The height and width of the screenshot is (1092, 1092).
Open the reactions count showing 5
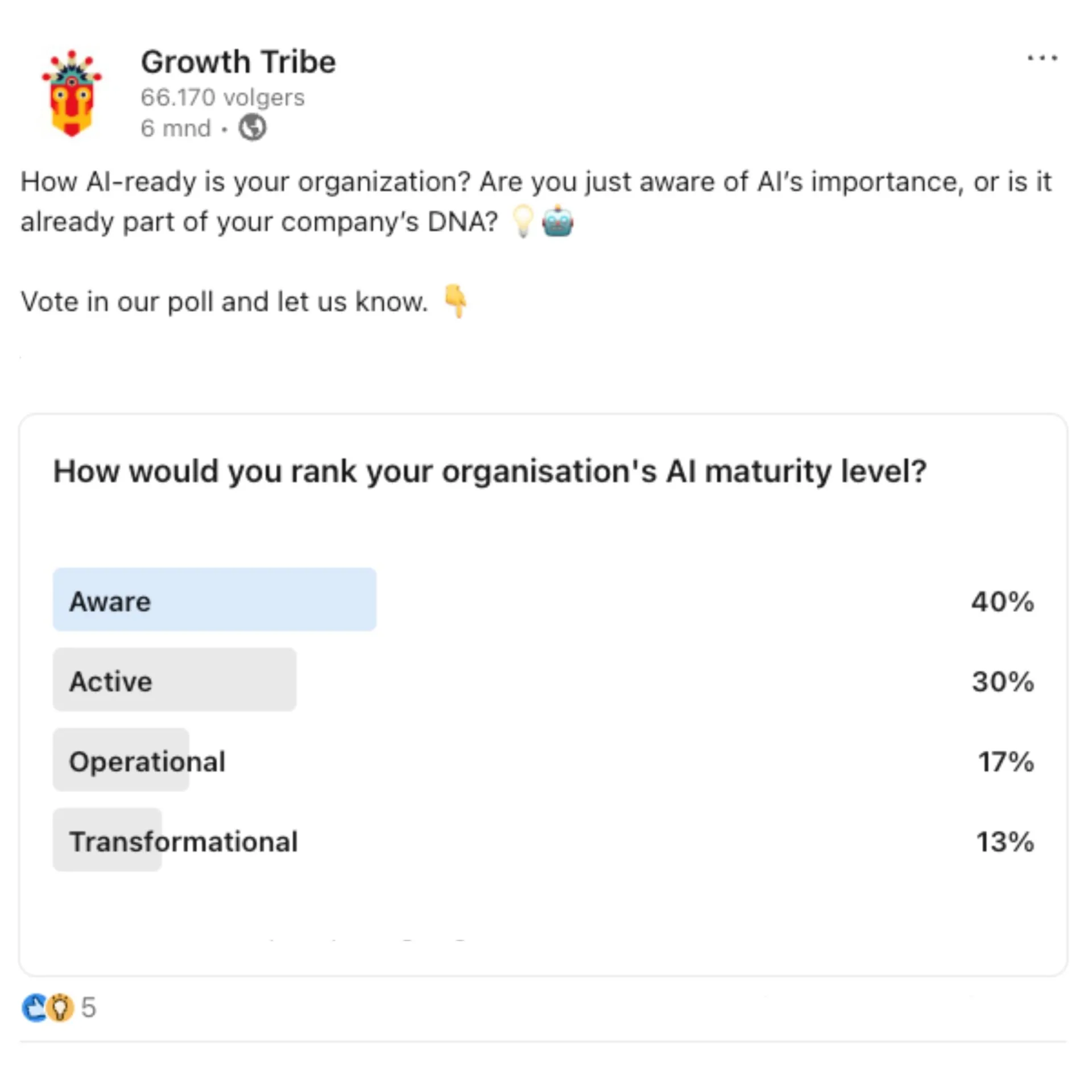click(89, 1008)
